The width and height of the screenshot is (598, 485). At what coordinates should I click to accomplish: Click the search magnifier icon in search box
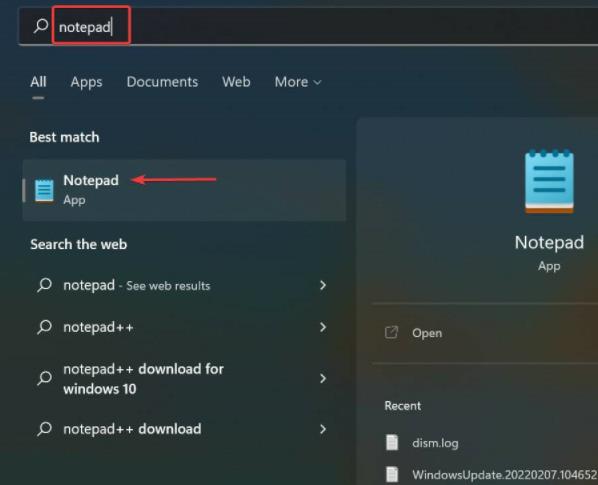41,26
